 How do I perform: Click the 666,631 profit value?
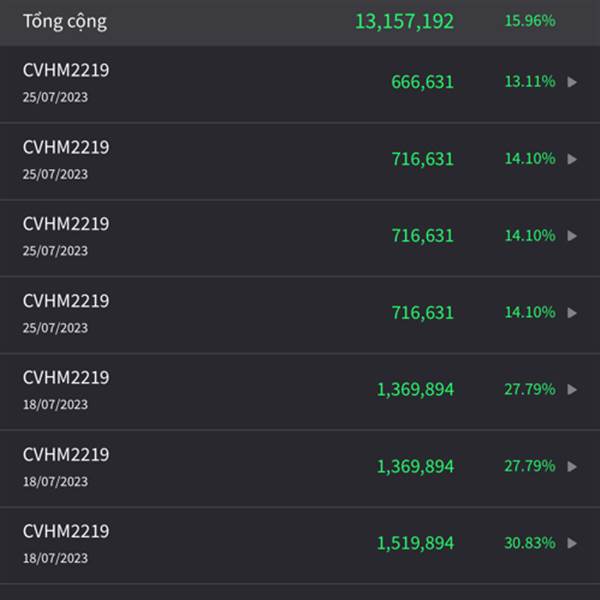pyautogui.click(x=422, y=82)
